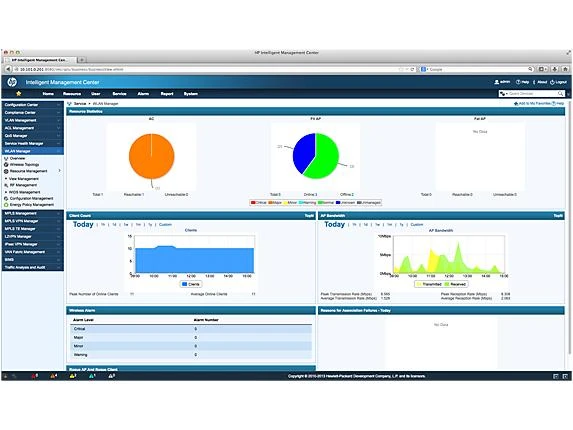The image size is (573, 430).
Task: Toggle the Clients legend in the chart
Action: click(x=191, y=284)
